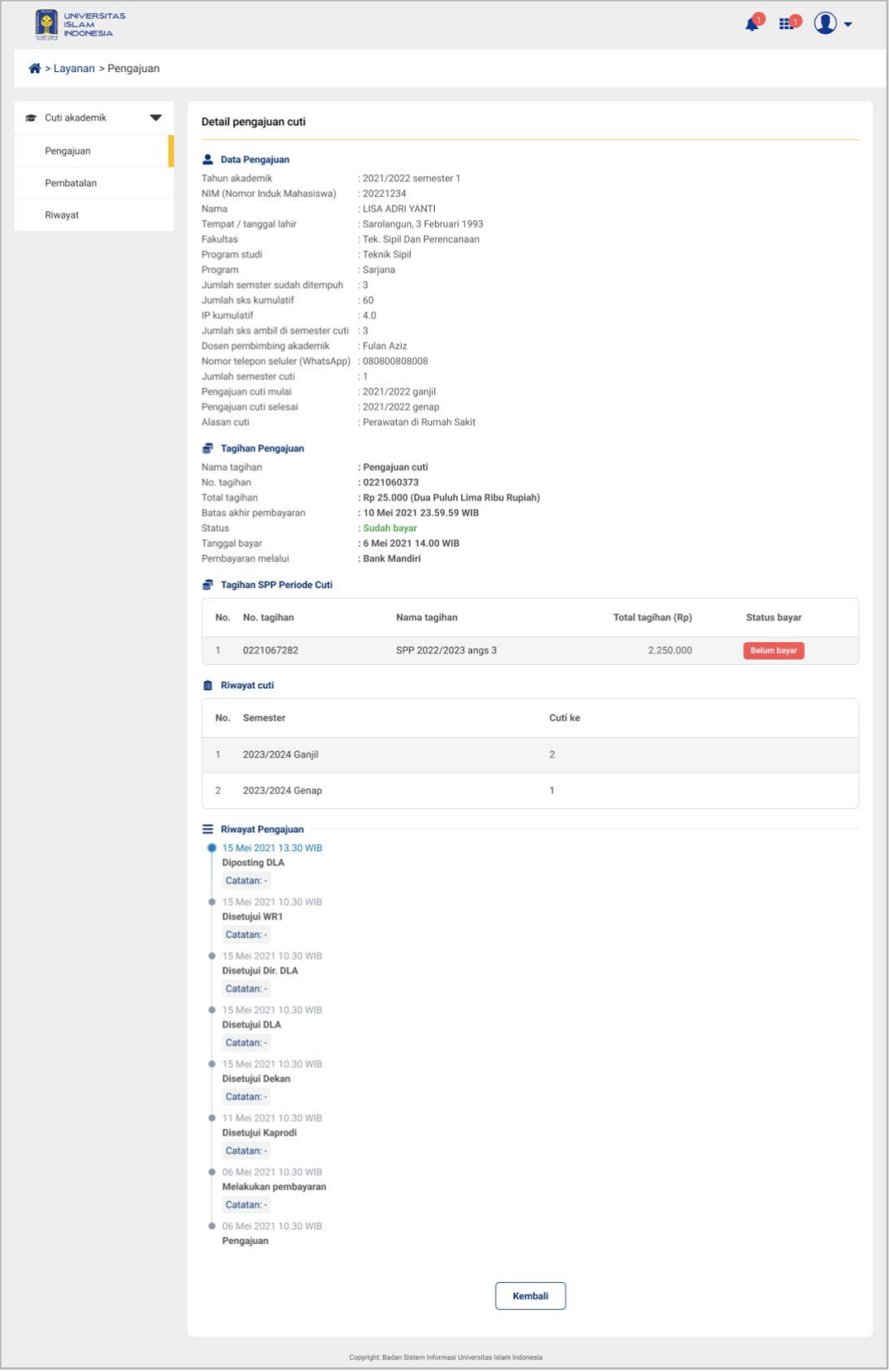The height and width of the screenshot is (1372, 891).
Task: Click the notification bell icon
Action: (753, 24)
